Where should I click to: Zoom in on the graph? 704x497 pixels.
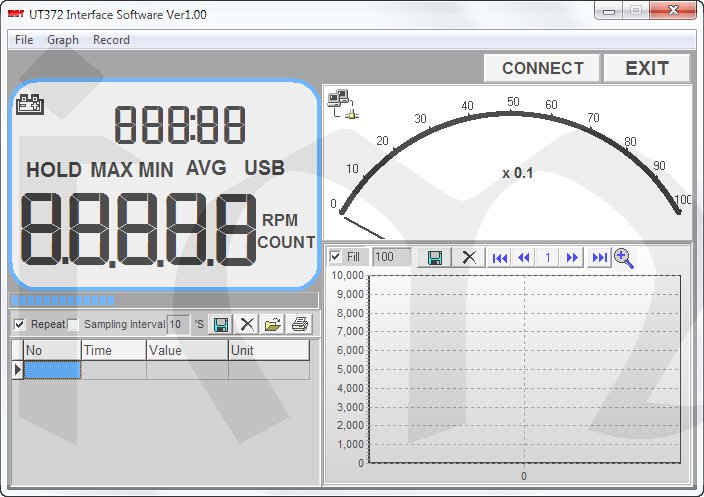[x=624, y=258]
